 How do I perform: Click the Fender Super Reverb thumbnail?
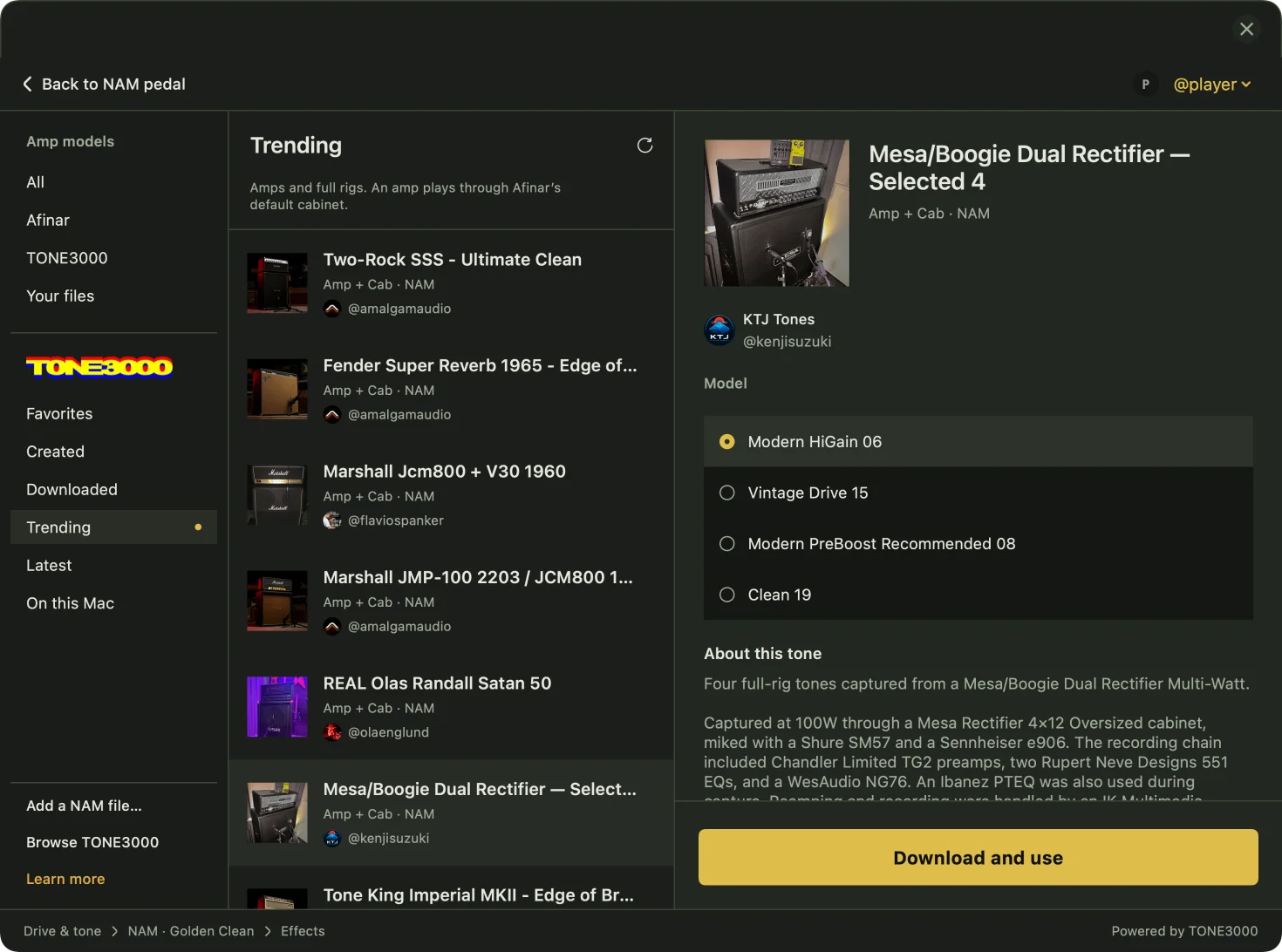click(277, 389)
